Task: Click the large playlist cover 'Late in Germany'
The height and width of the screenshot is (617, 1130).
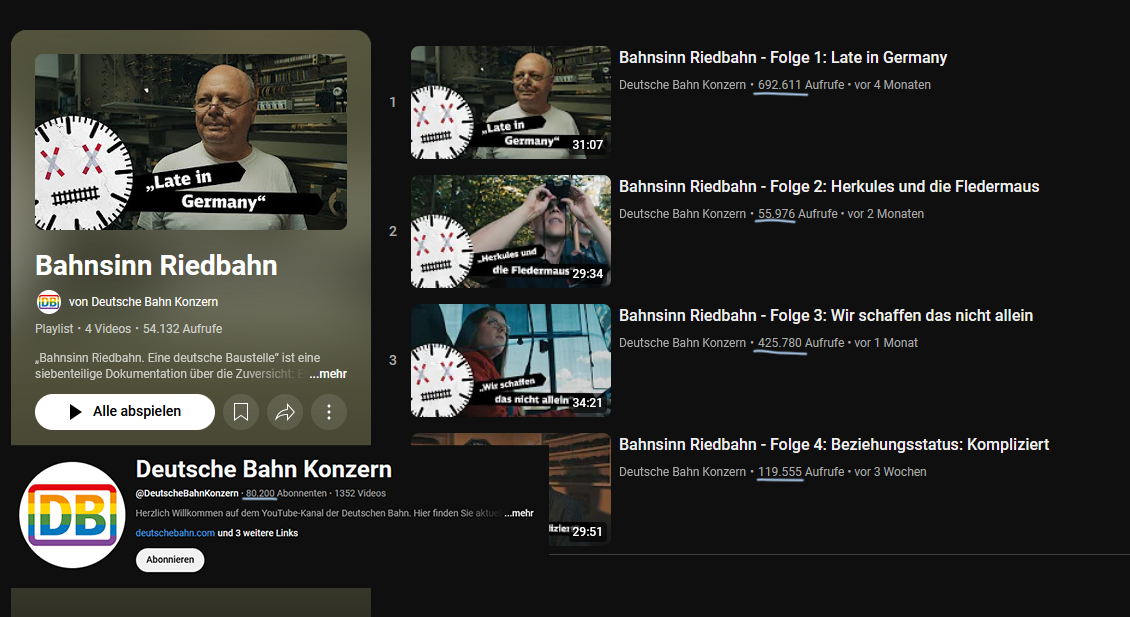Action: click(x=191, y=142)
